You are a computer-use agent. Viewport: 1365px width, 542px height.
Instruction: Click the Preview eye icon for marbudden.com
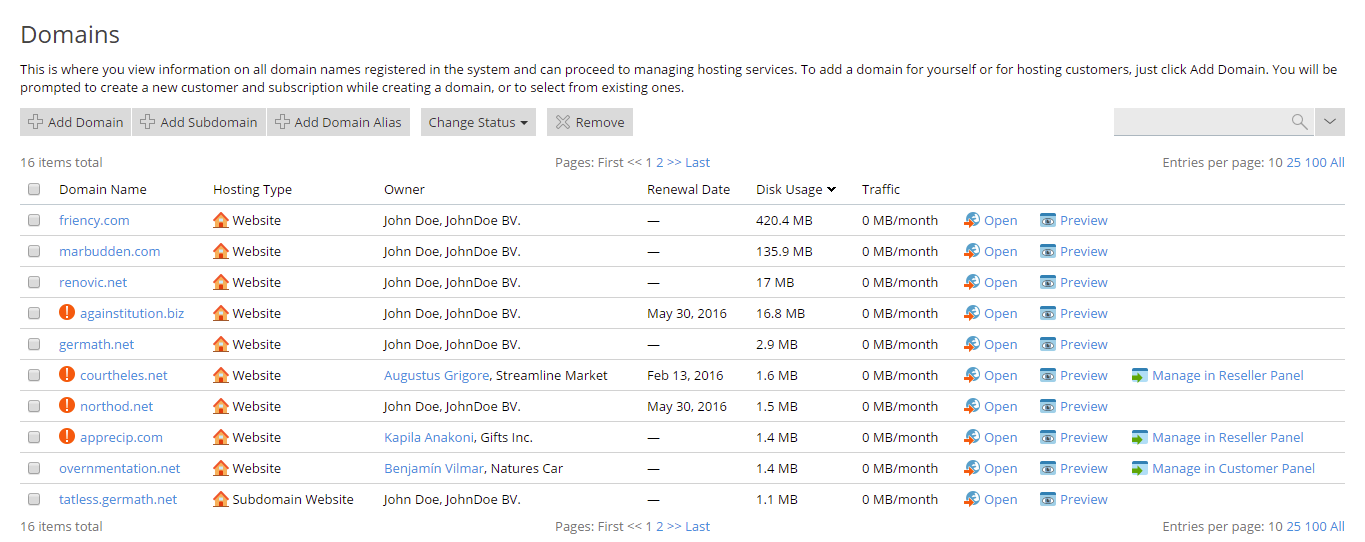(1048, 251)
